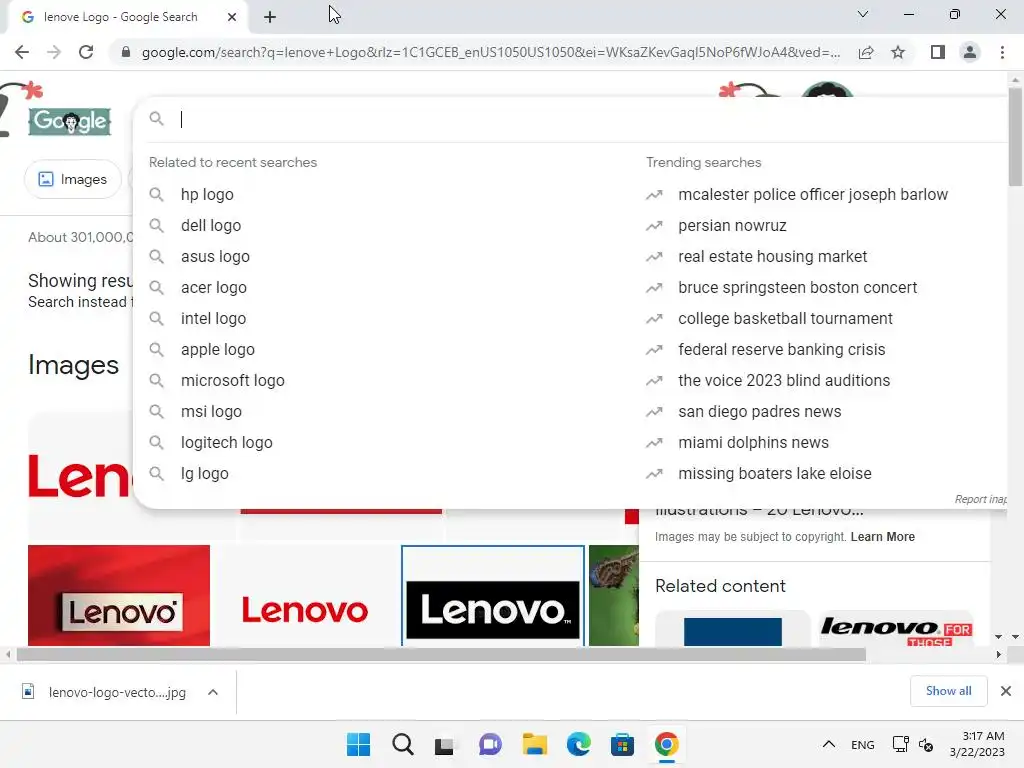Open trending 'bruce springsteen boston concert'
Image resolution: width=1024 pixels, height=768 pixels.
point(797,287)
